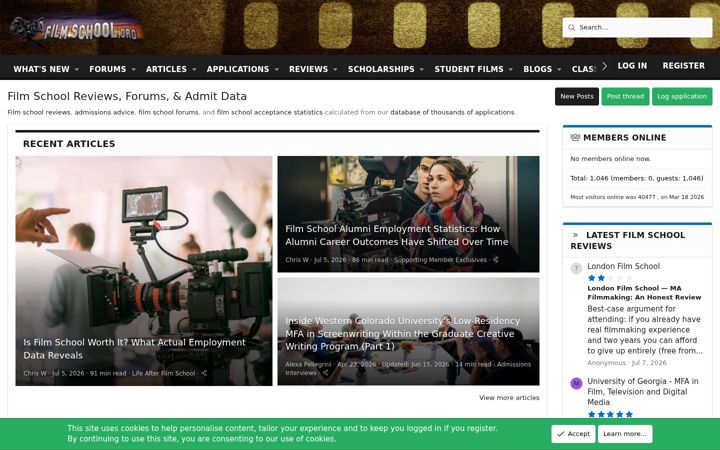Open the Student Films menu
The height and width of the screenshot is (450, 720).
click(x=469, y=69)
